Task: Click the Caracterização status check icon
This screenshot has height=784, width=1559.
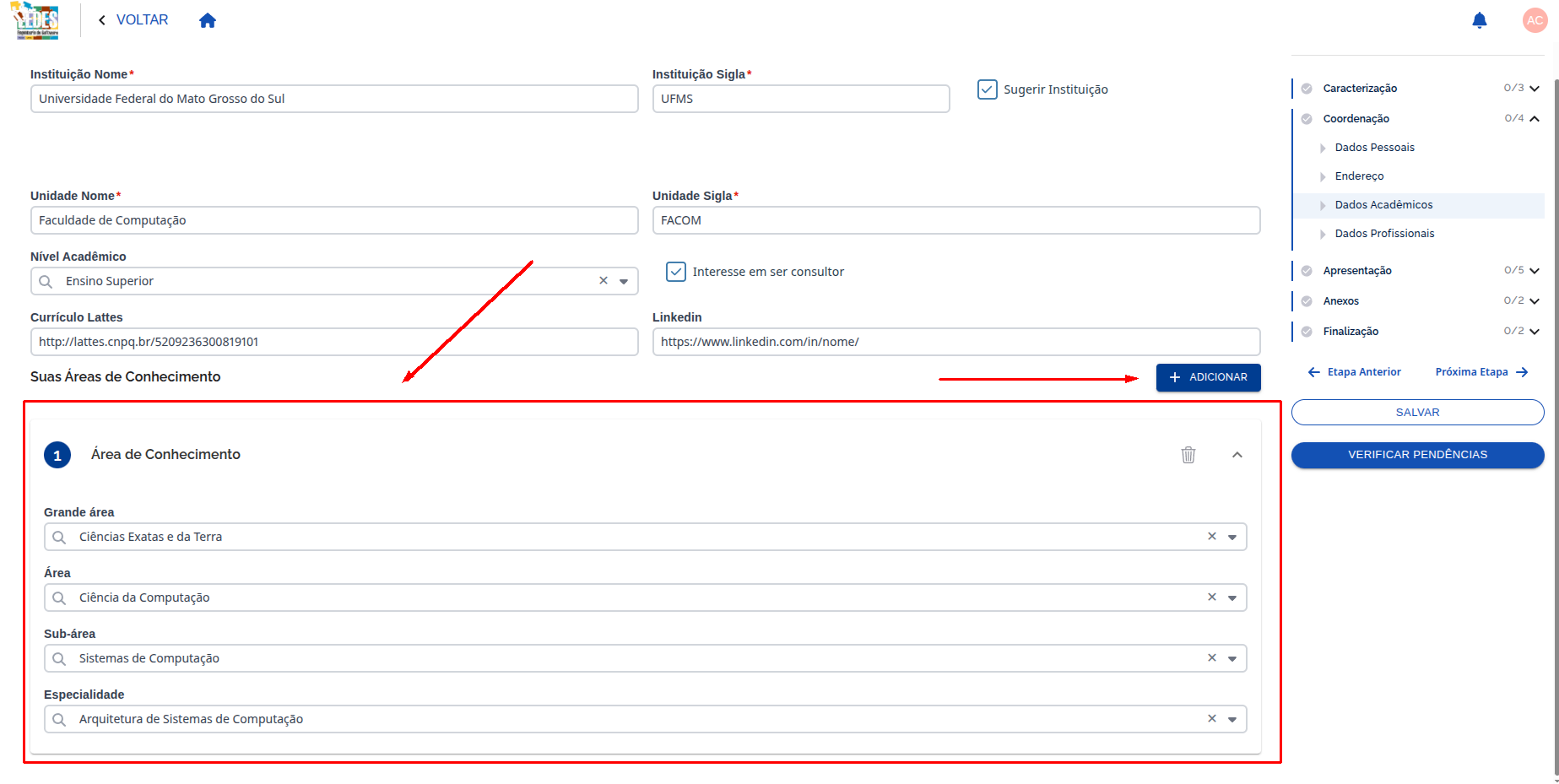Action: click(1307, 89)
